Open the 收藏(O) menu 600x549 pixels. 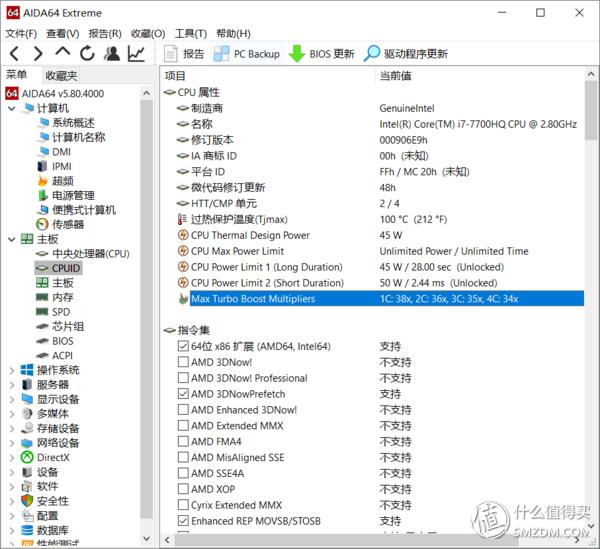pyautogui.click(x=148, y=34)
